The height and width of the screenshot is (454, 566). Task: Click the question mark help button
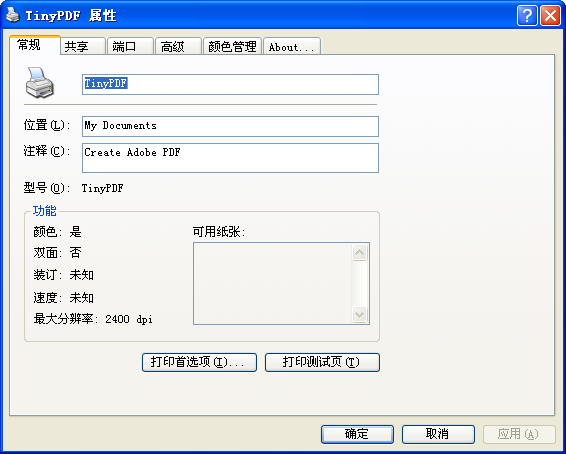tap(527, 16)
